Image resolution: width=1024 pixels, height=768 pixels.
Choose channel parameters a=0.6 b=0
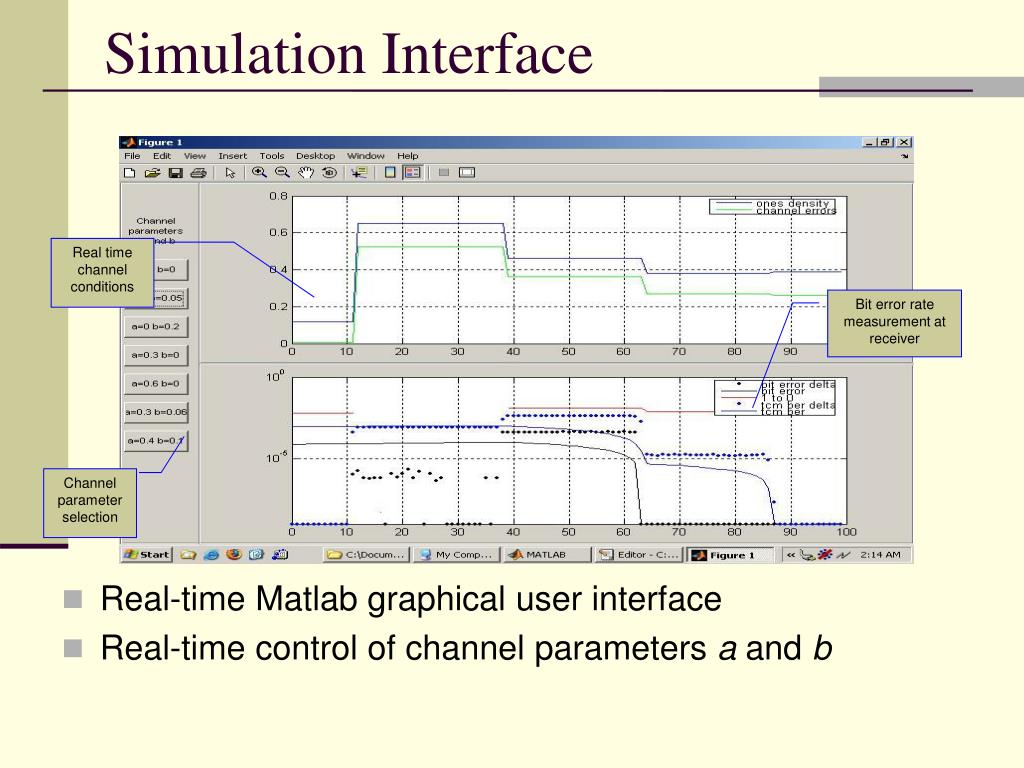coord(156,383)
